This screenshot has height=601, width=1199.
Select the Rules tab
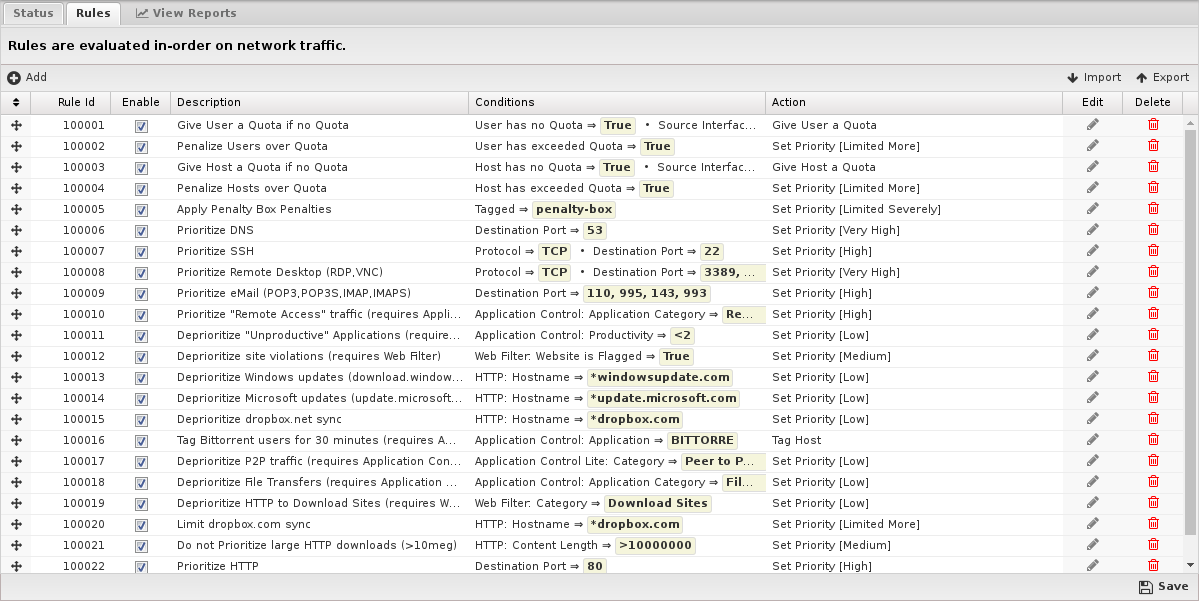93,13
